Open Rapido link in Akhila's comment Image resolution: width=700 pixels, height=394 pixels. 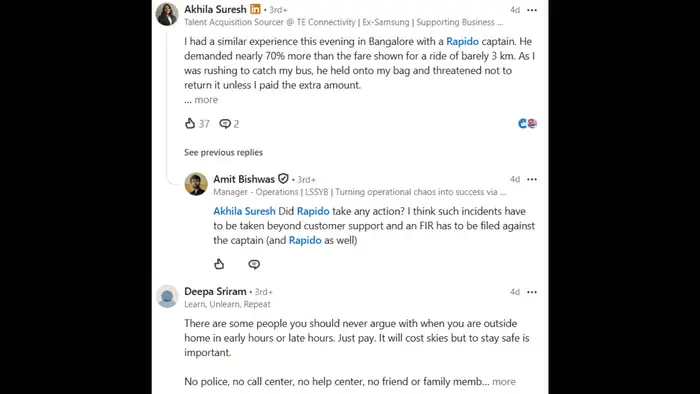[x=462, y=41]
